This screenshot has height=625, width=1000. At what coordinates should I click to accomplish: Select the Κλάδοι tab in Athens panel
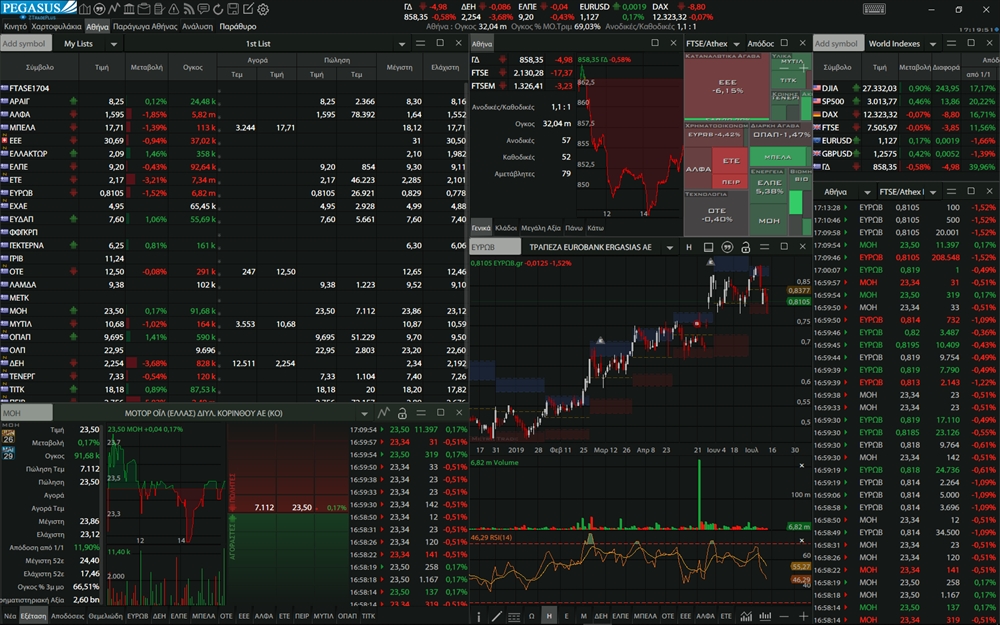506,228
